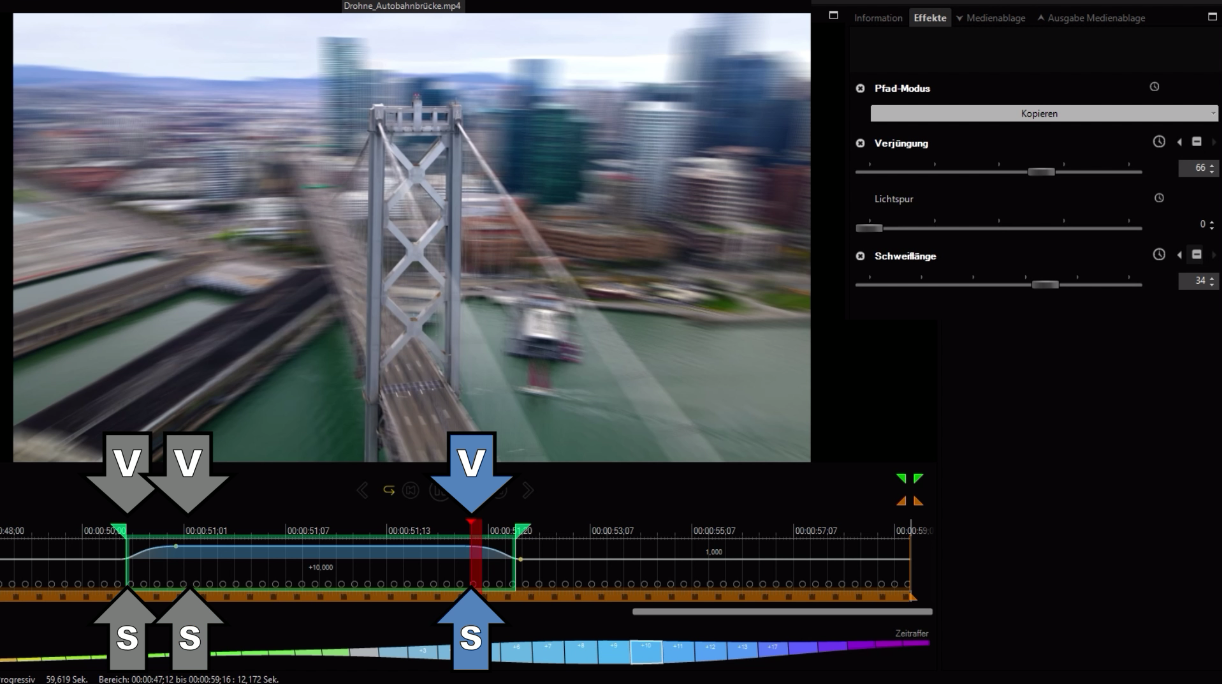Enable keyframe clock for Verjüngung
This screenshot has width=1222, height=684.
point(1159,142)
